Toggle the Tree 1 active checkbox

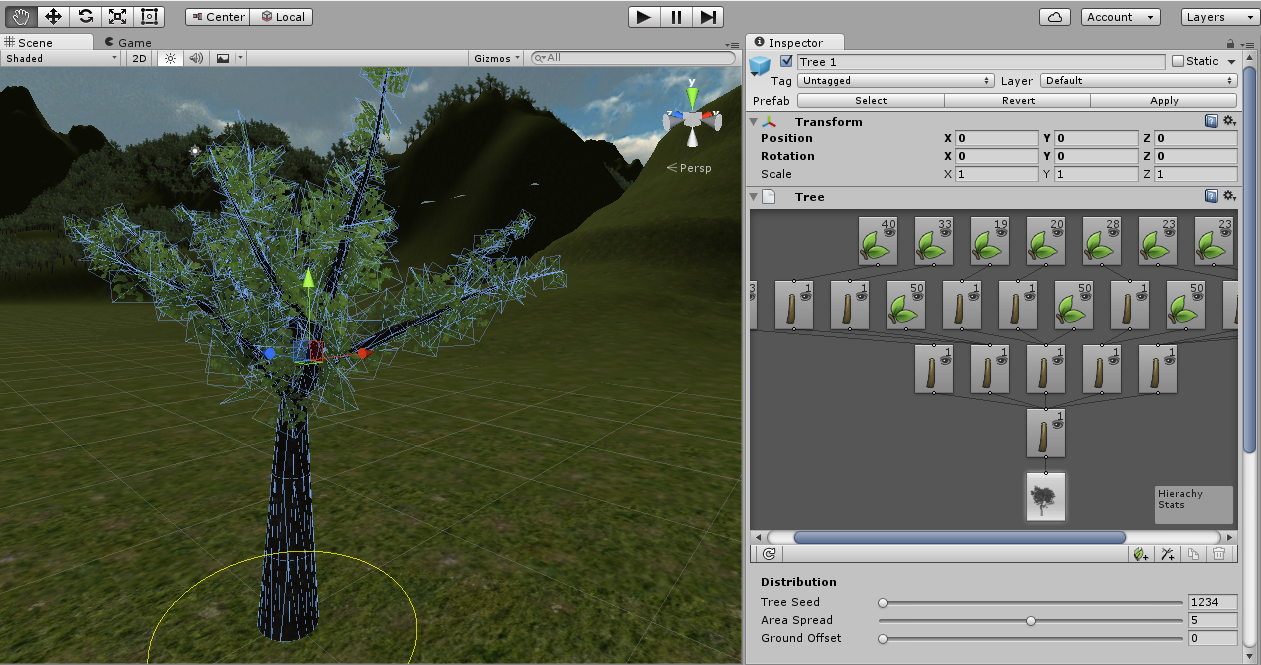(x=786, y=62)
